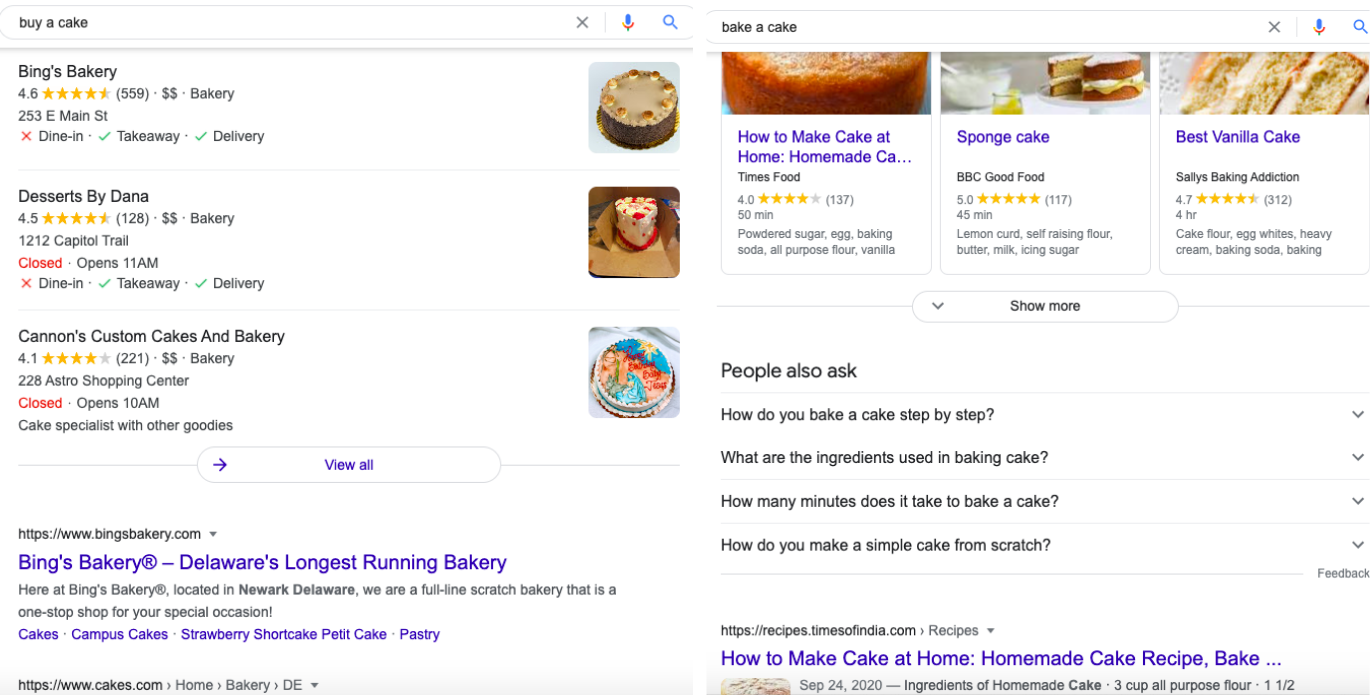Image resolution: width=1370 pixels, height=695 pixels.
Task: Open 'How to Make Cake at Home' recipe card
Action: point(825,147)
